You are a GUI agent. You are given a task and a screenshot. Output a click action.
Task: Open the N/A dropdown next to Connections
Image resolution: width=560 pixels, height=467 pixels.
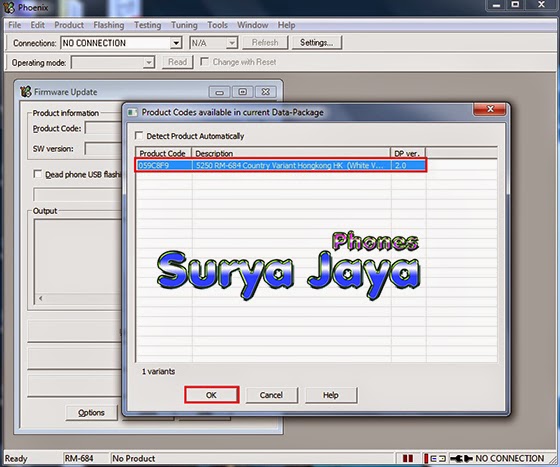232,43
